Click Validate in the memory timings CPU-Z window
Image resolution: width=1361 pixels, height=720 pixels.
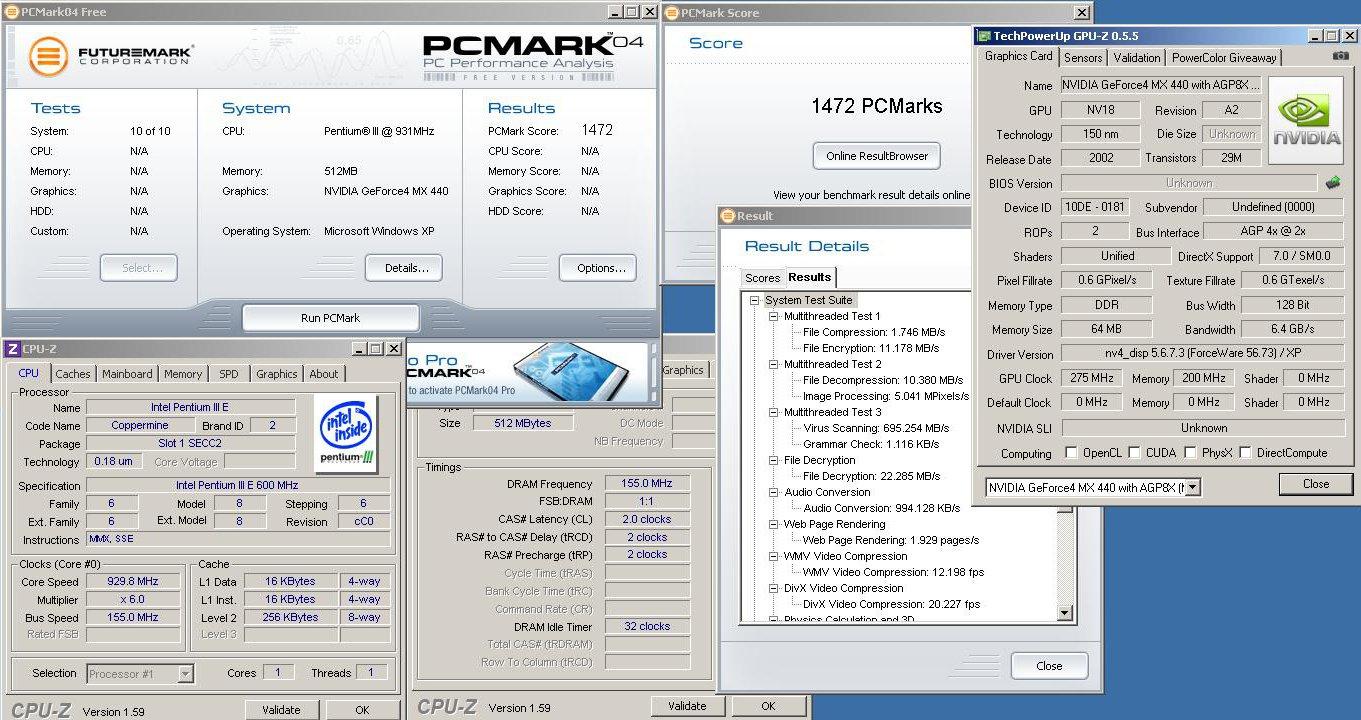tap(687, 706)
